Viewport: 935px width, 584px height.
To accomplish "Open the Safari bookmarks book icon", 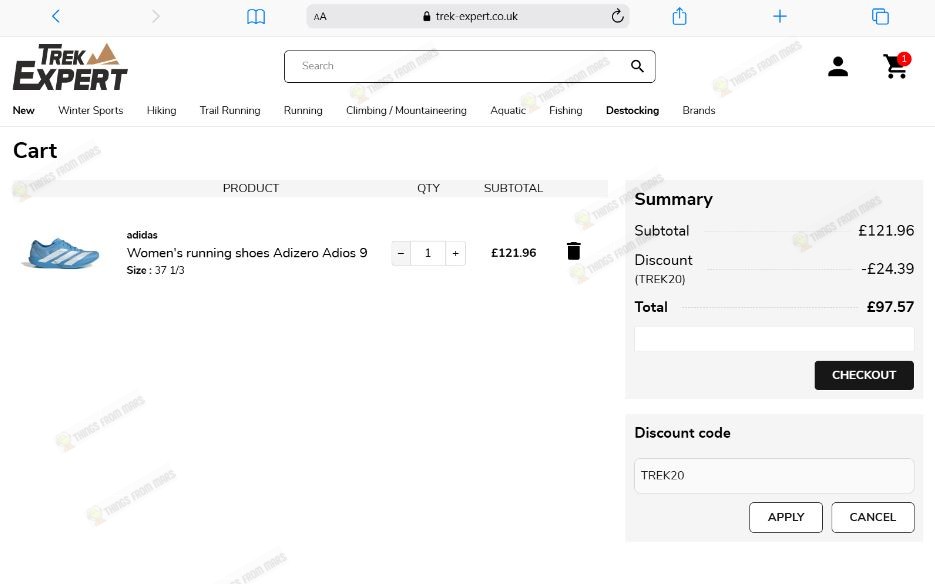I will [x=256, y=16].
